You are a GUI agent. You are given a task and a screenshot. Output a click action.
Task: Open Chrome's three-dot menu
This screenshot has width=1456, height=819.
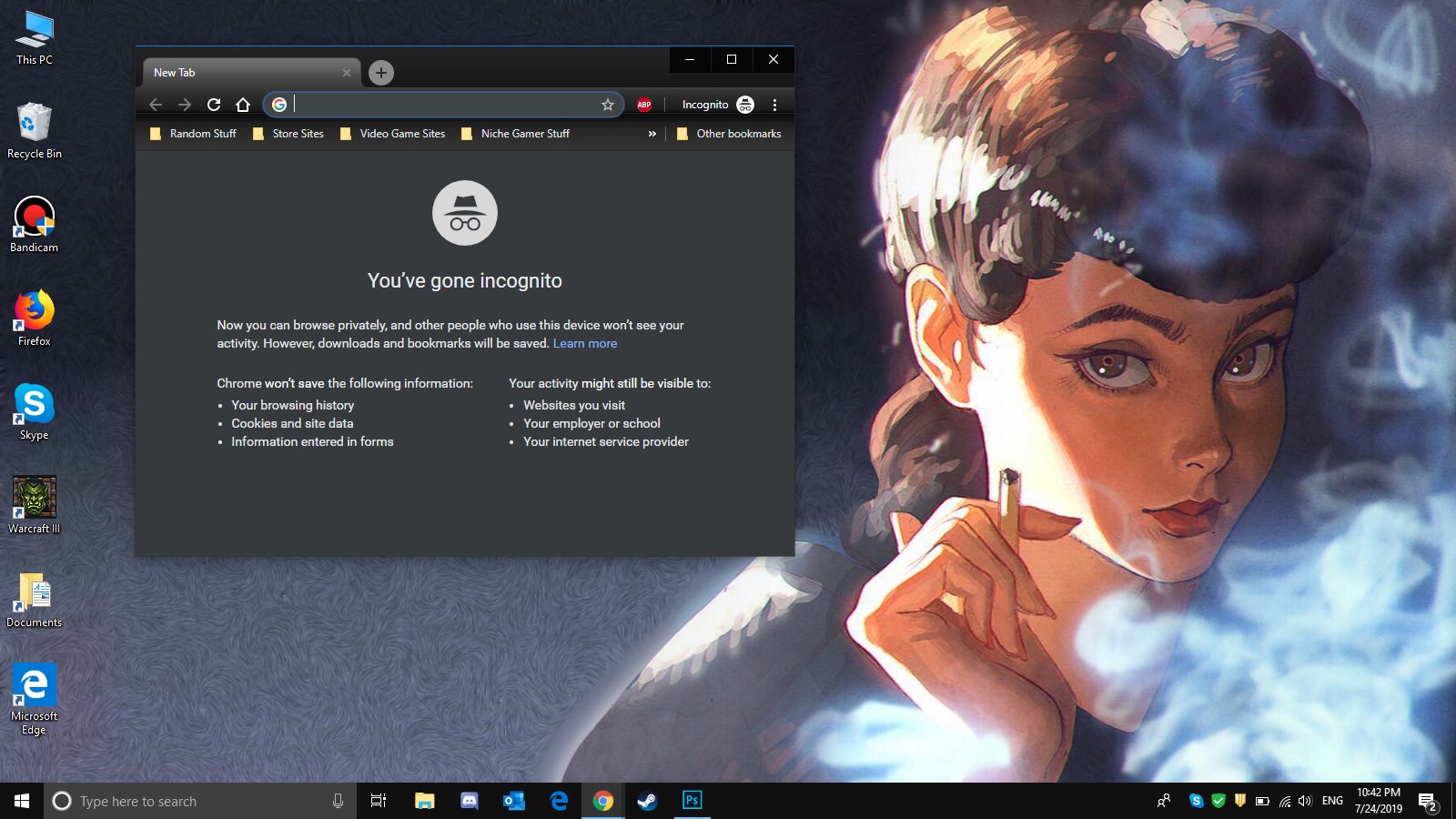pos(774,105)
